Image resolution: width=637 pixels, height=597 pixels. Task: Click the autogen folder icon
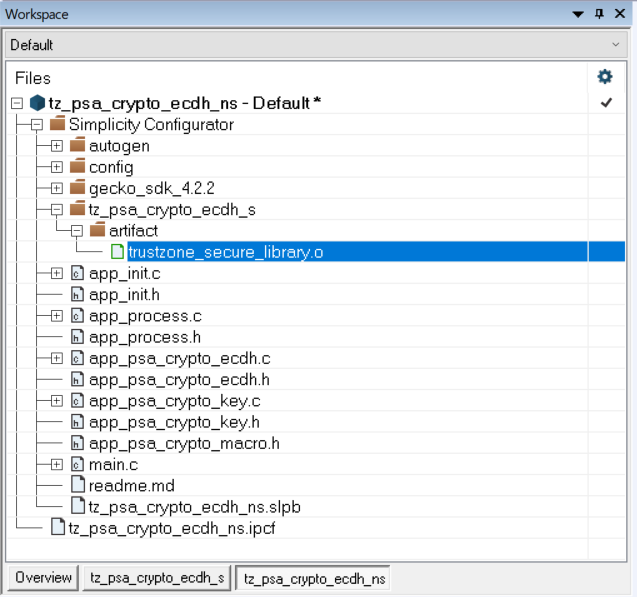point(77,146)
